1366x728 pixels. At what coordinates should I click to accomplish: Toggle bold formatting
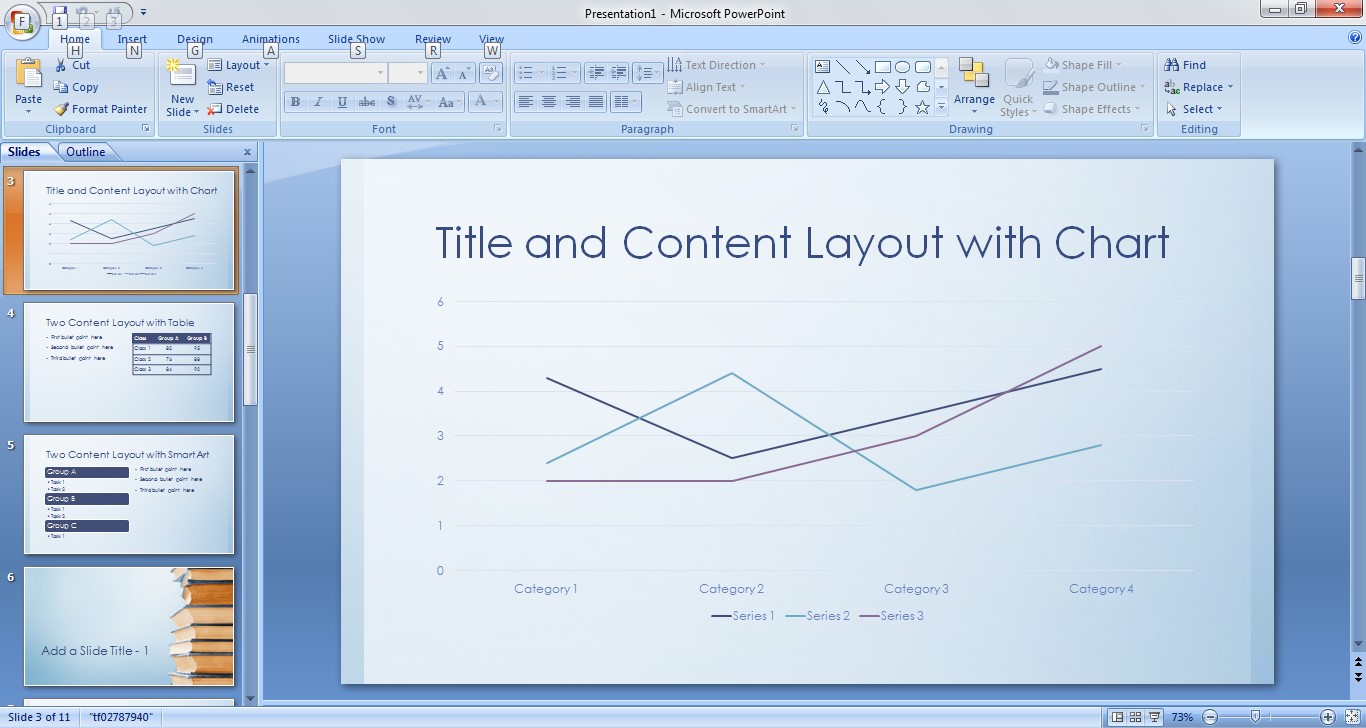[295, 101]
